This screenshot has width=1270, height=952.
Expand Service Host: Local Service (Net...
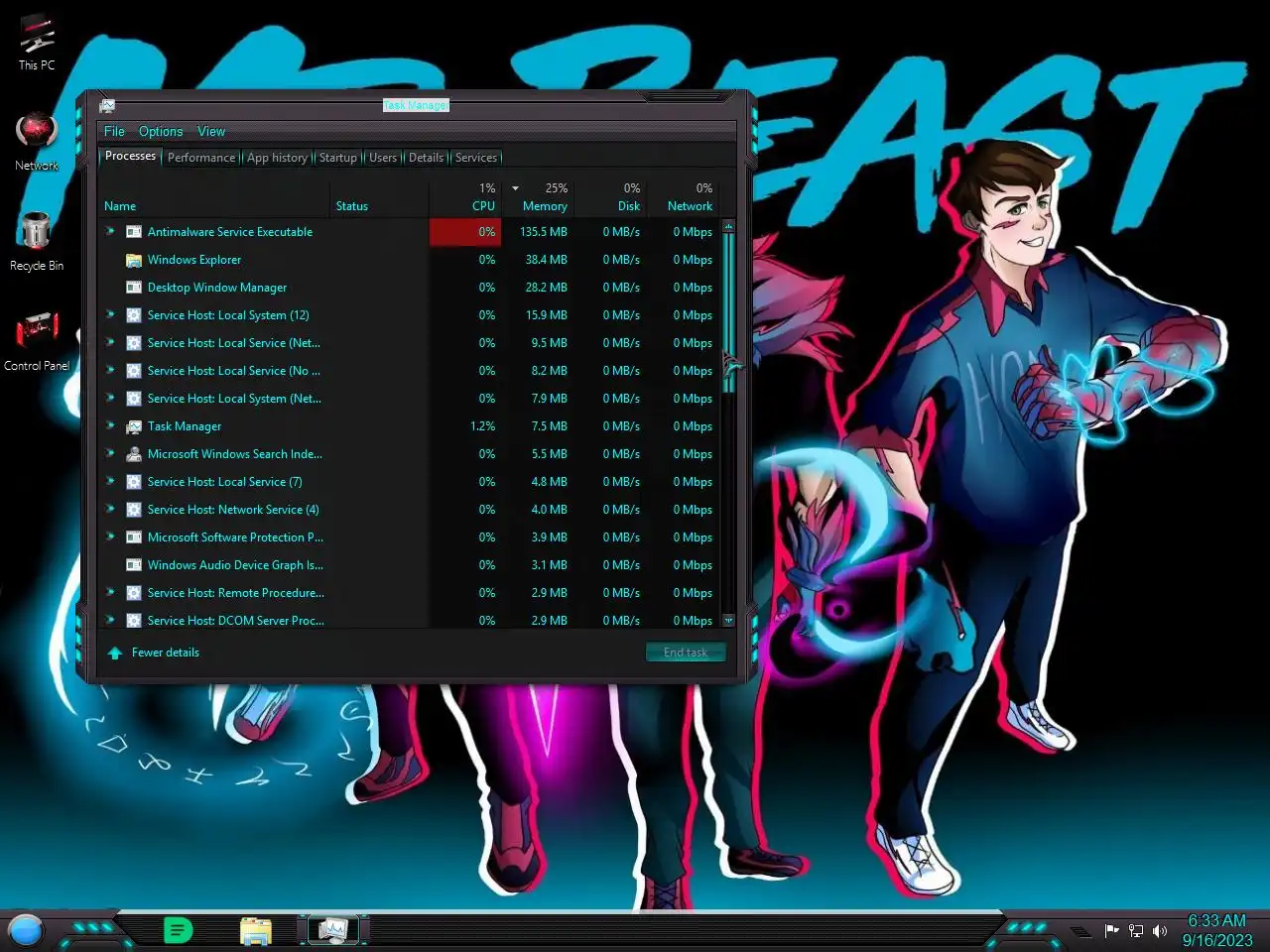[111, 342]
